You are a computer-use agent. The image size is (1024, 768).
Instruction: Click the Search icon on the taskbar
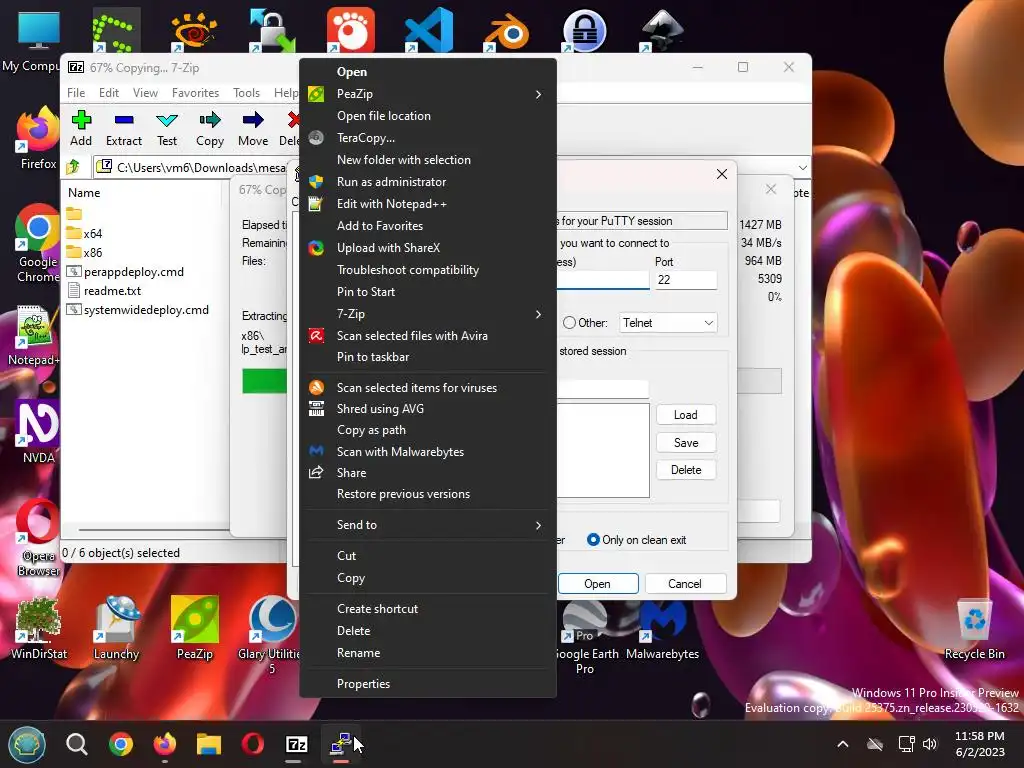pyautogui.click(x=76, y=744)
